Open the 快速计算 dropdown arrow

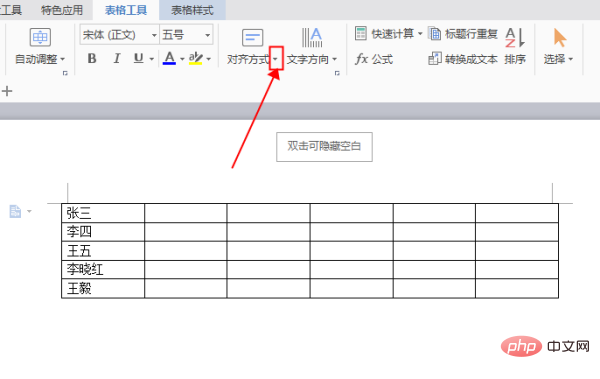(420, 34)
